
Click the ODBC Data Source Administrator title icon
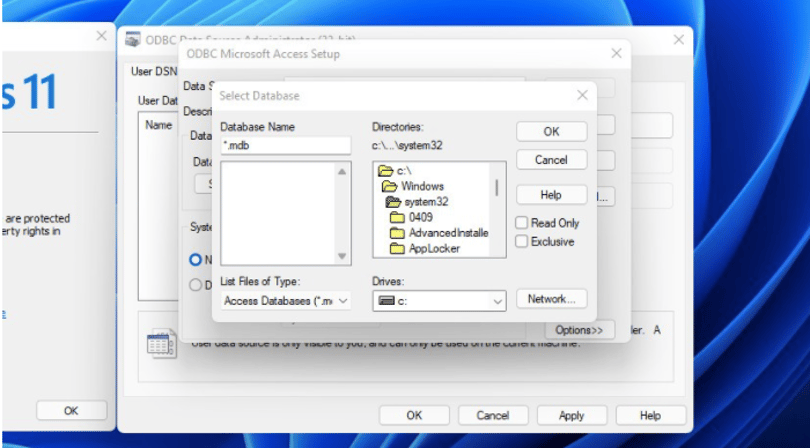click(133, 40)
